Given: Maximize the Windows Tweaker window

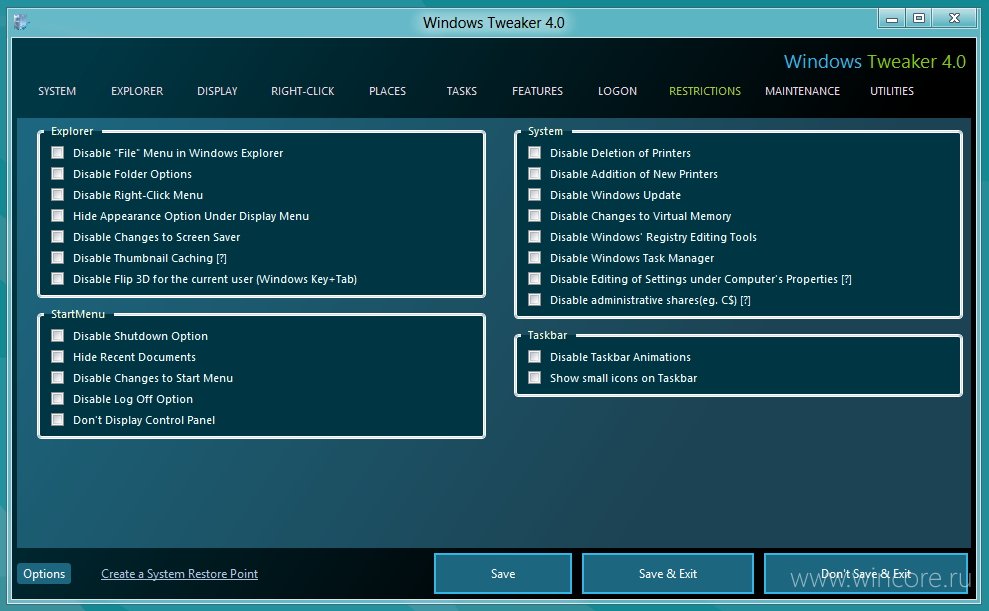Looking at the screenshot, I should tap(919, 19).
